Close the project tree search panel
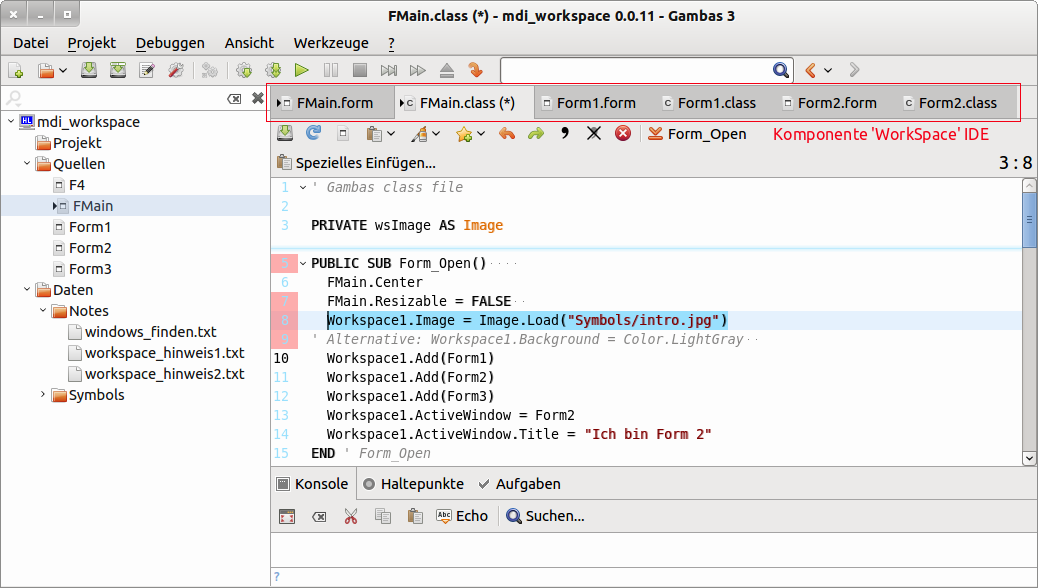This screenshot has width=1038, height=588. 257,98
